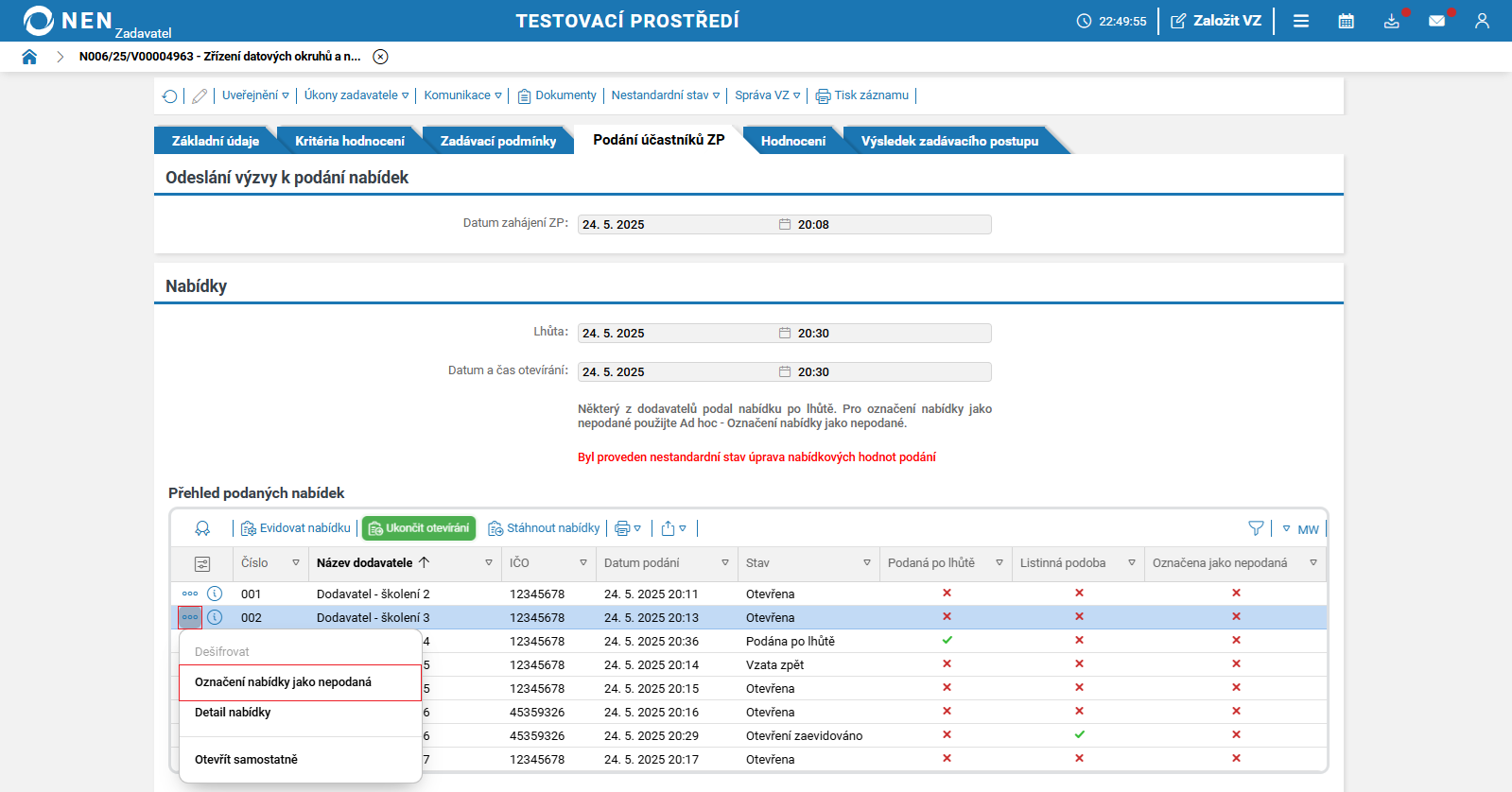The width and height of the screenshot is (1512, 792).
Task: Click the refresh icon in toolbar
Action: click(169, 95)
